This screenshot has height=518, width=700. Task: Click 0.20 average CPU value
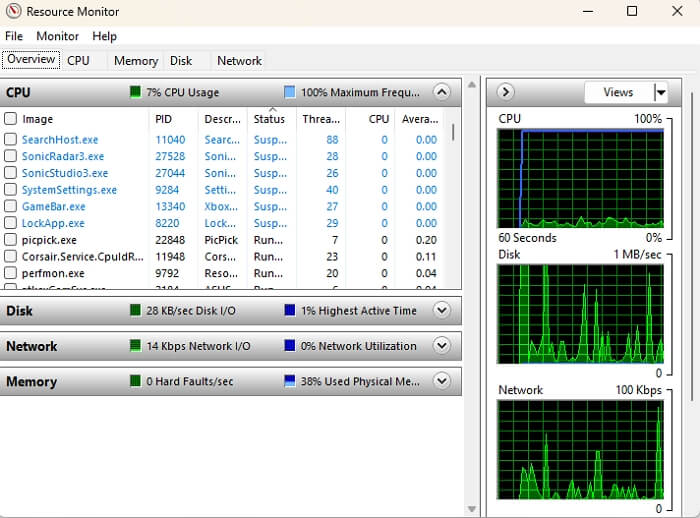click(426, 240)
